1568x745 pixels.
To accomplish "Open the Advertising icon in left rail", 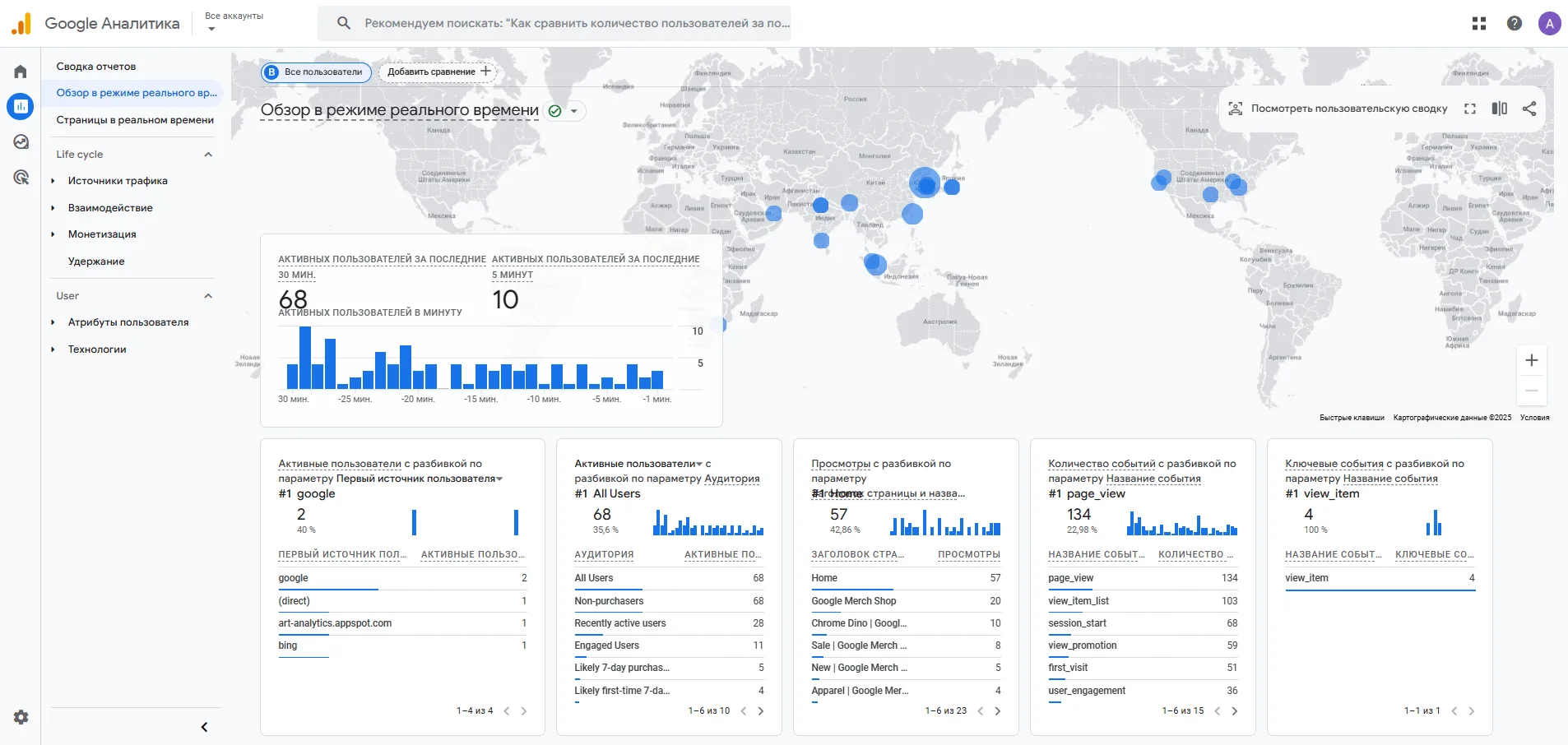I will [x=21, y=177].
